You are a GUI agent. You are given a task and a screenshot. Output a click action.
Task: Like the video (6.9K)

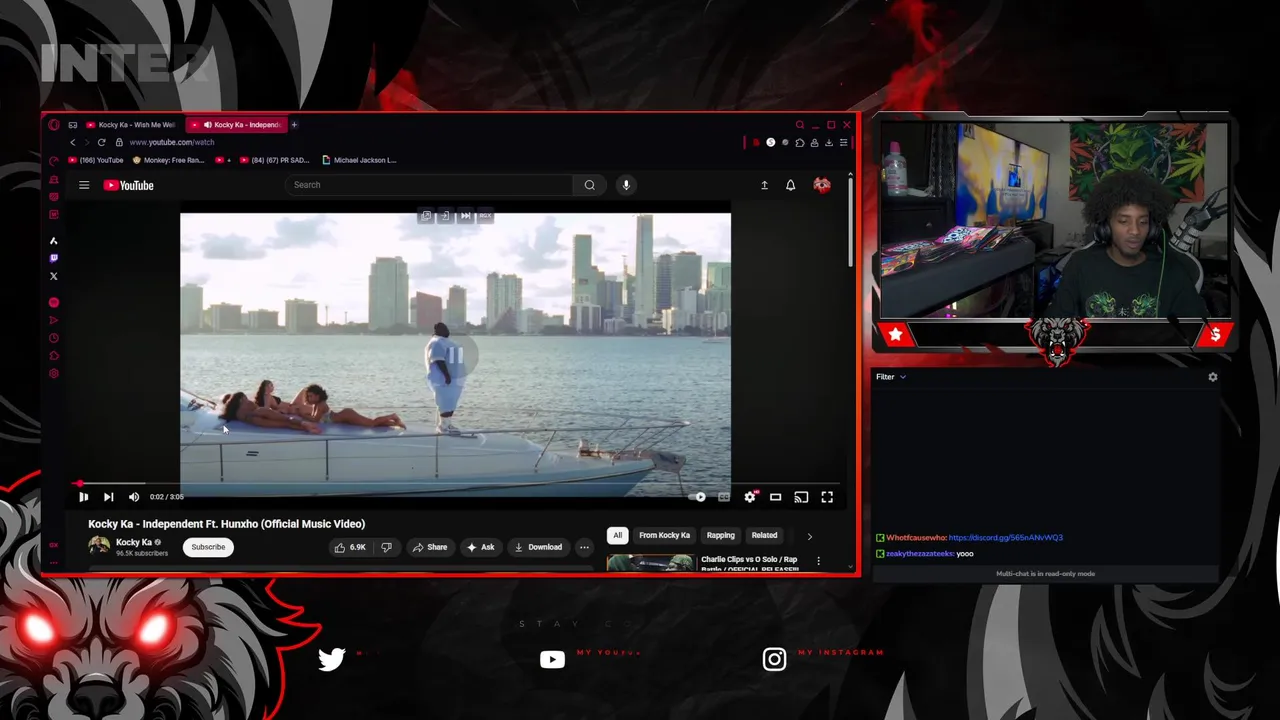point(350,547)
